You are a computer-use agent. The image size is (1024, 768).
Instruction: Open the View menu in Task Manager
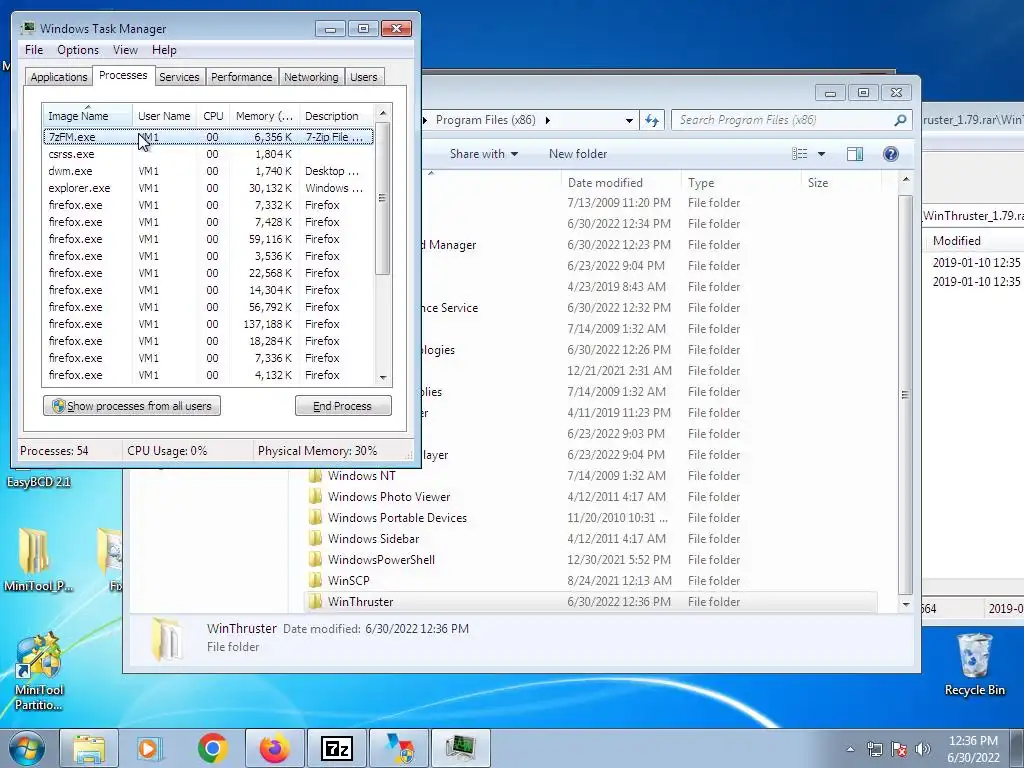point(125,50)
